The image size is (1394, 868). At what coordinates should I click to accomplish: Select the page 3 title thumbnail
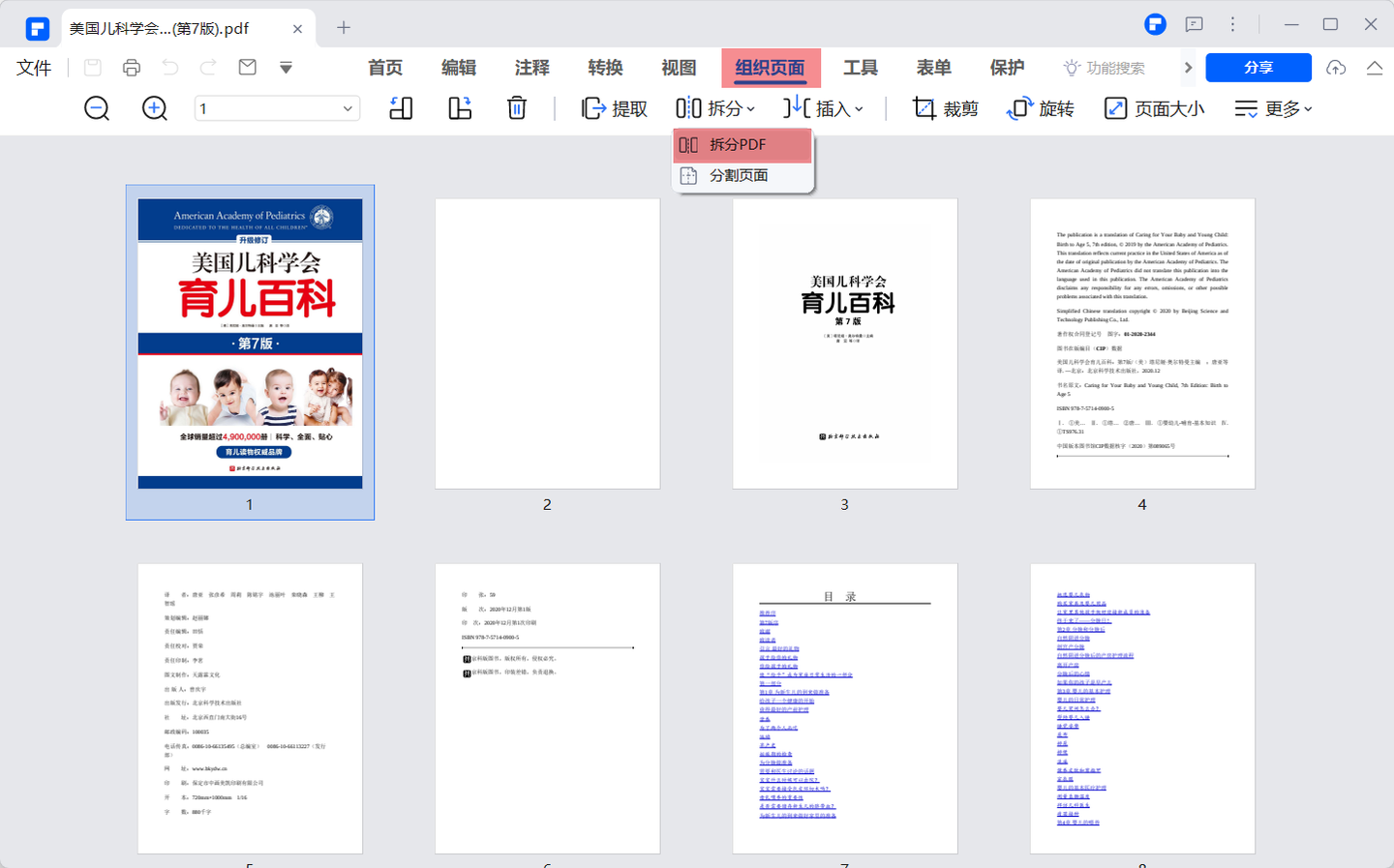click(x=845, y=344)
